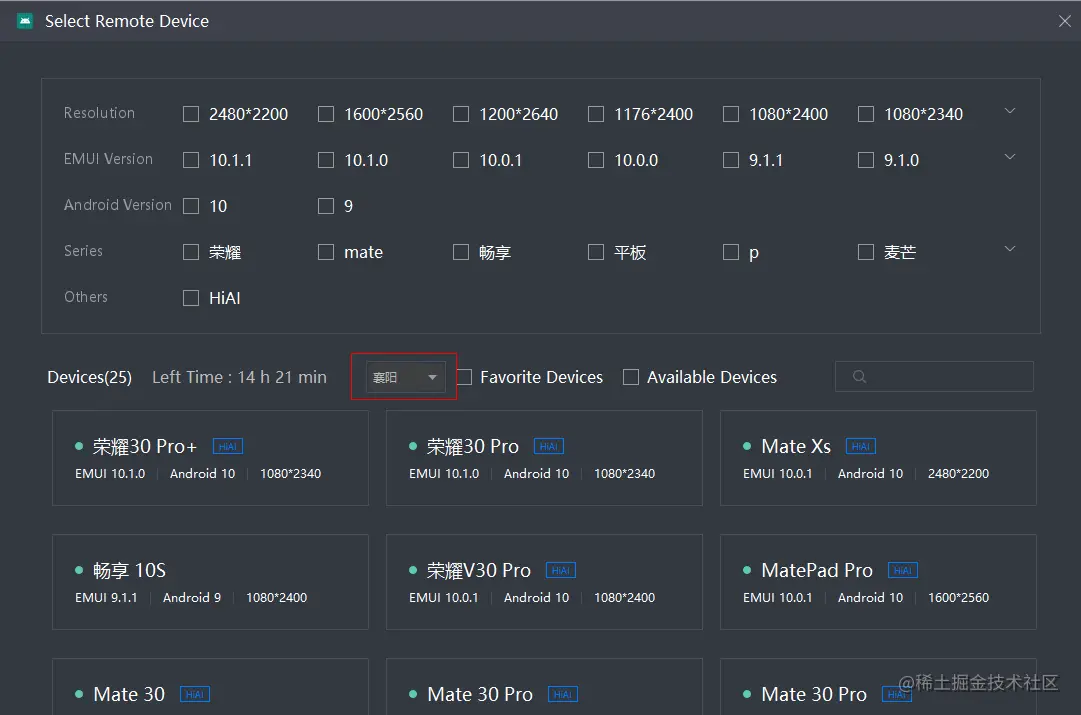Check the 2480*2200 resolution box
Screen dimensions: 1081x715
[191, 114]
